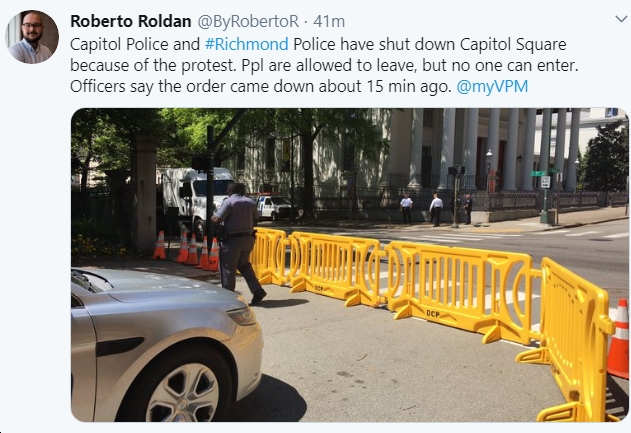Click the three officers across the street
631x433 pixels.
tap(436, 209)
